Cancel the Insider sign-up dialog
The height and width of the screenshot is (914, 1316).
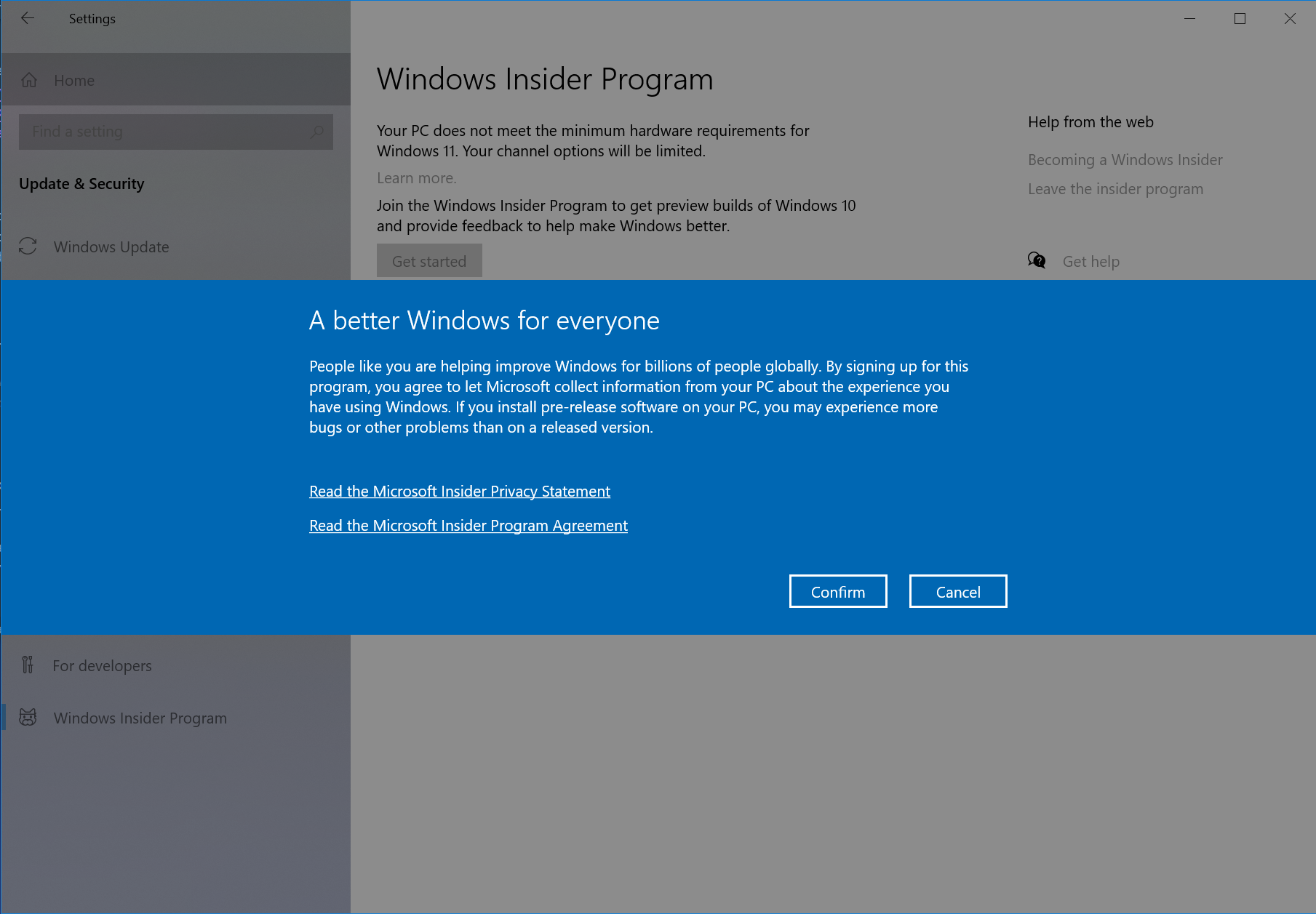(957, 592)
